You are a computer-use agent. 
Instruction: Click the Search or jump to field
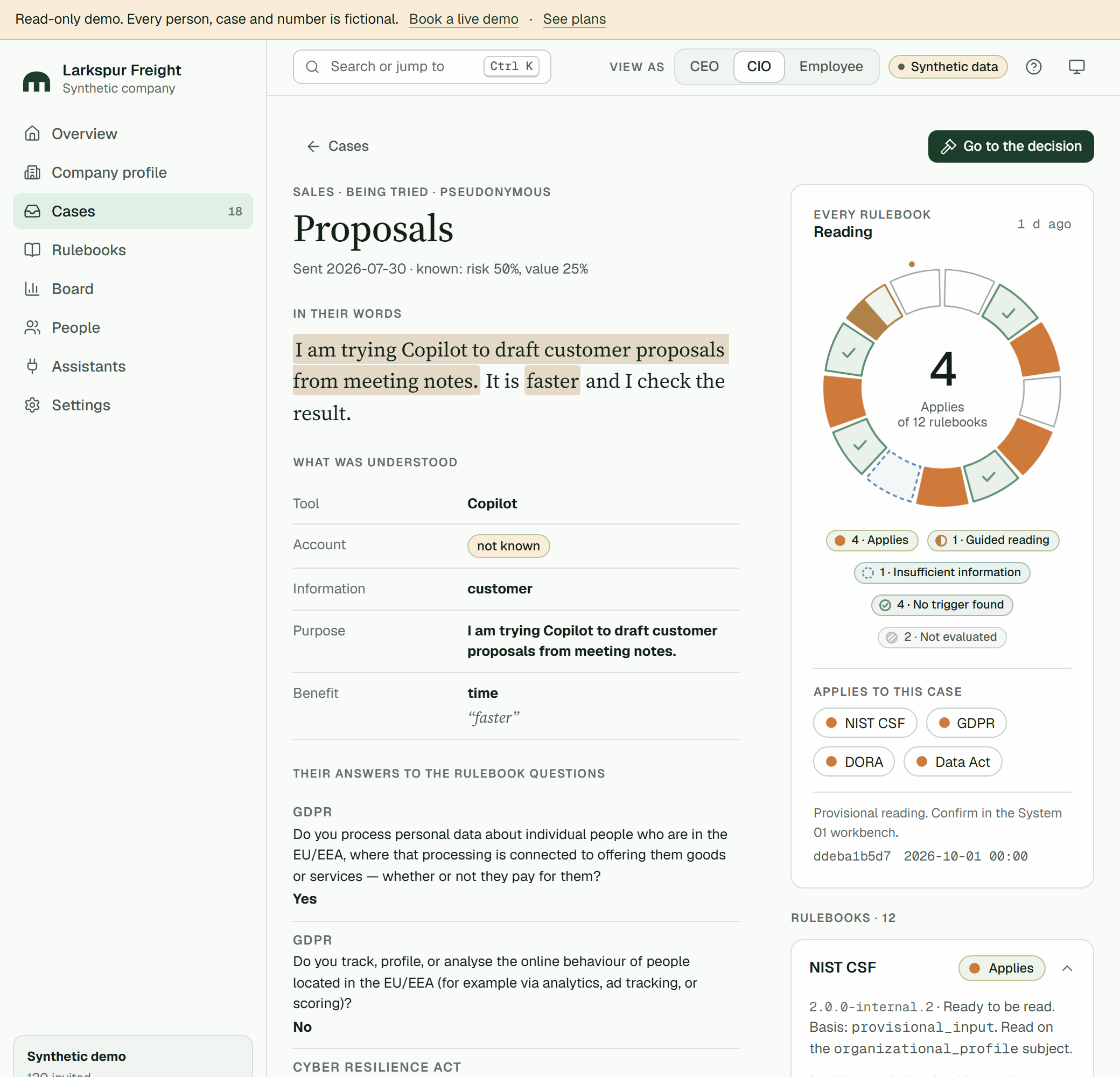422,67
